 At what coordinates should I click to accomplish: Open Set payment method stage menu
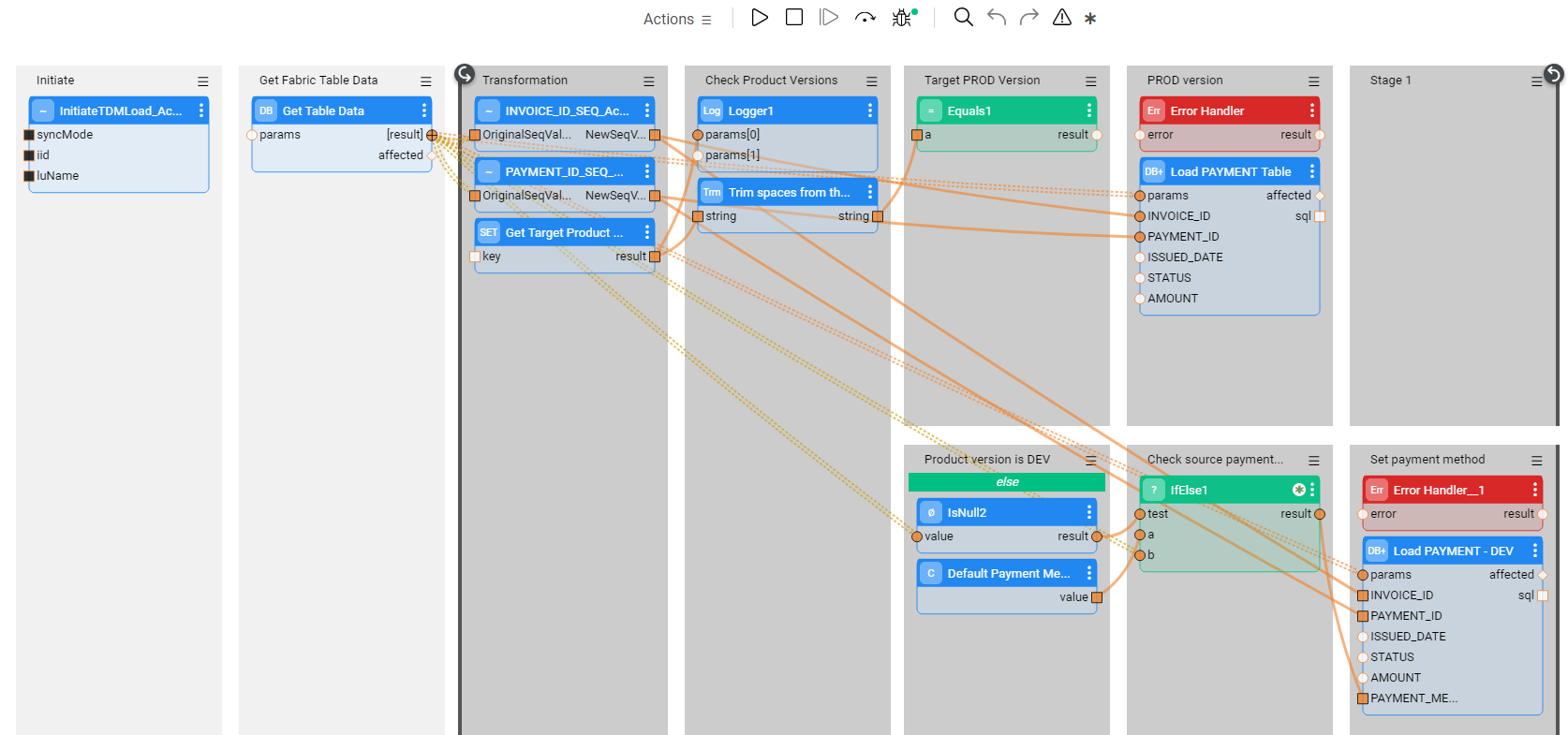pyautogui.click(x=1537, y=461)
